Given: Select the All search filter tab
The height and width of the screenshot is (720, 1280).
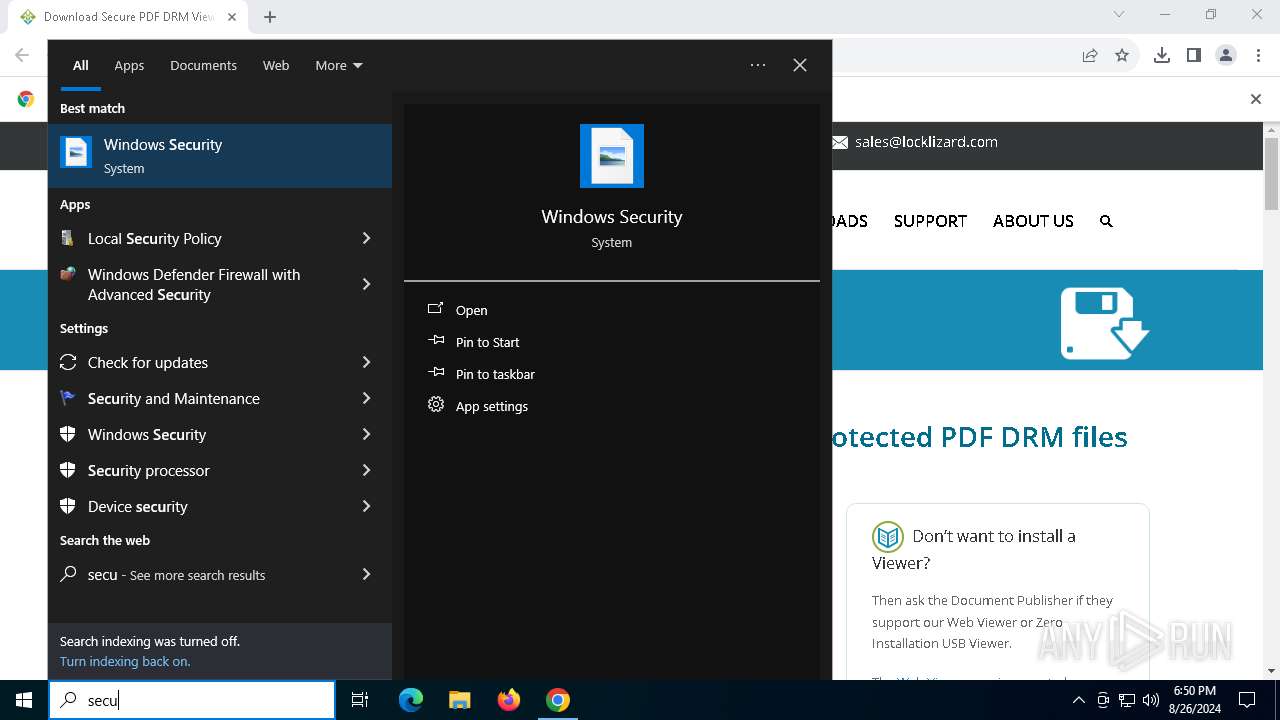Looking at the screenshot, I should [81, 65].
